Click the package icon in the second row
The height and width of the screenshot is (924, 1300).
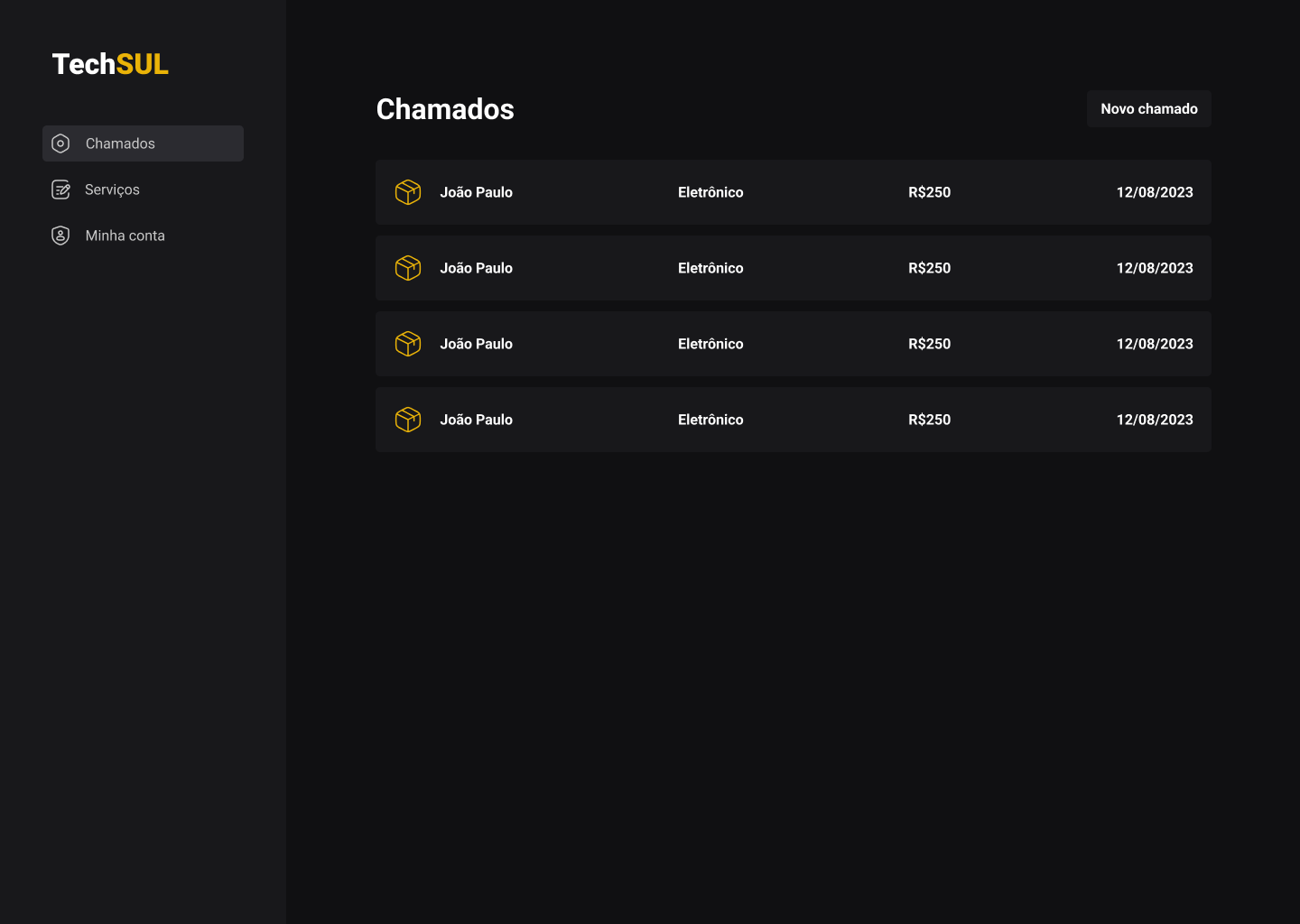(408, 268)
